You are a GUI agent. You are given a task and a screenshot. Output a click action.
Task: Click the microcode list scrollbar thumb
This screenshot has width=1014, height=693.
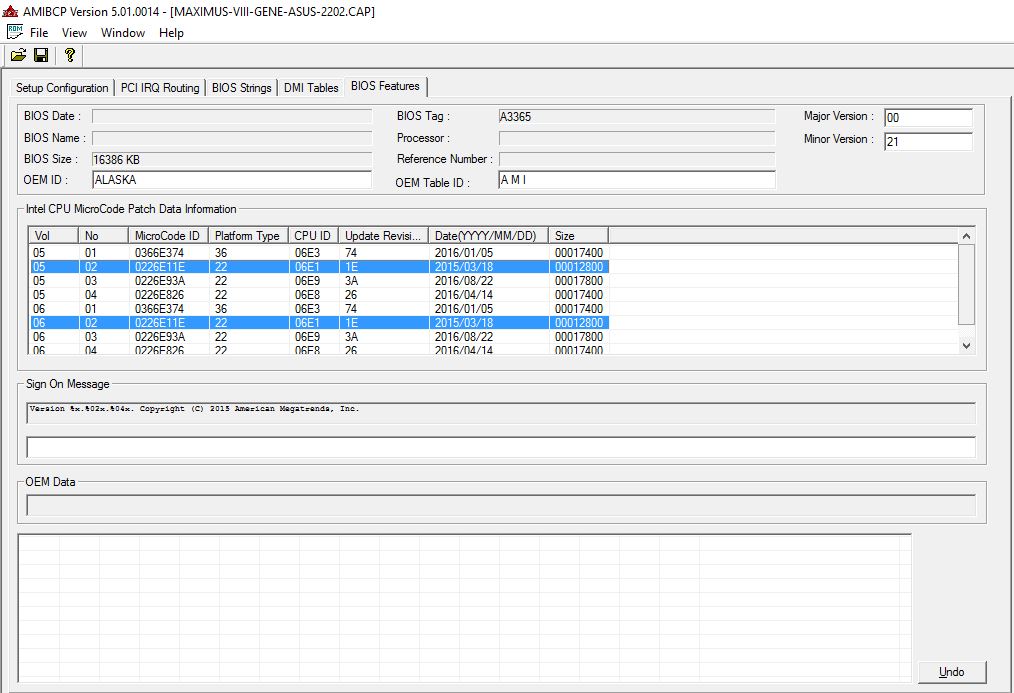point(966,284)
